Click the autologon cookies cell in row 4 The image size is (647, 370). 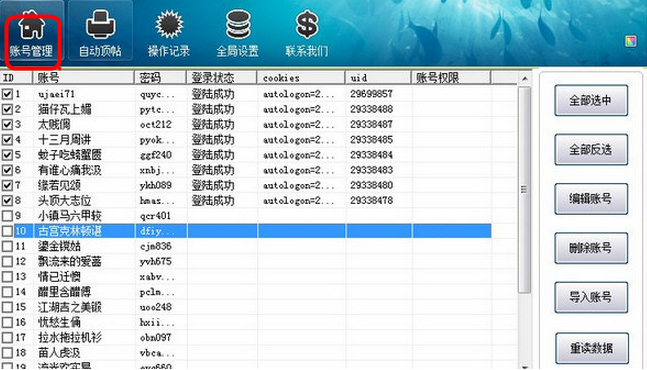coord(299,139)
